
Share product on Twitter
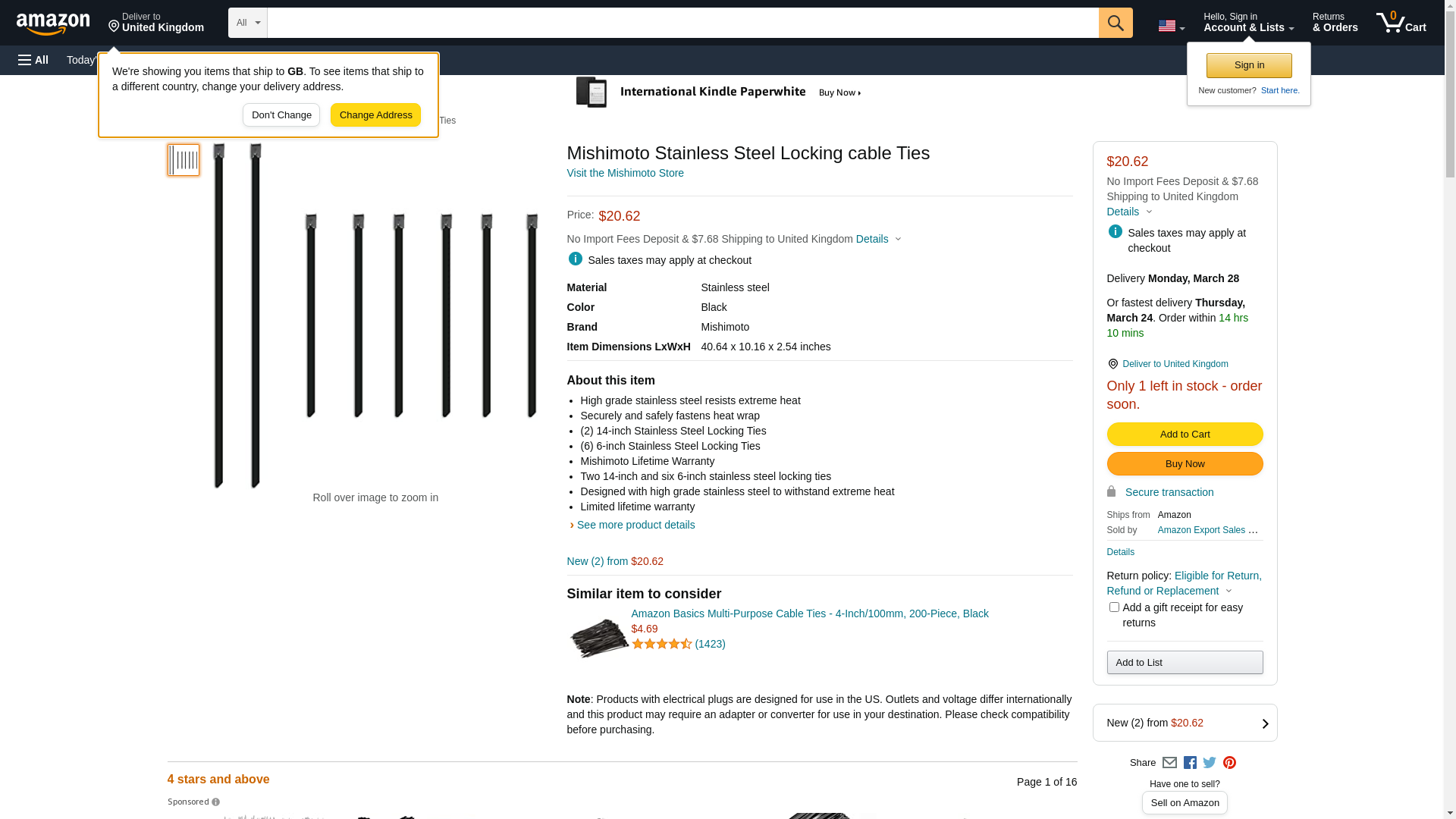tap(1210, 763)
